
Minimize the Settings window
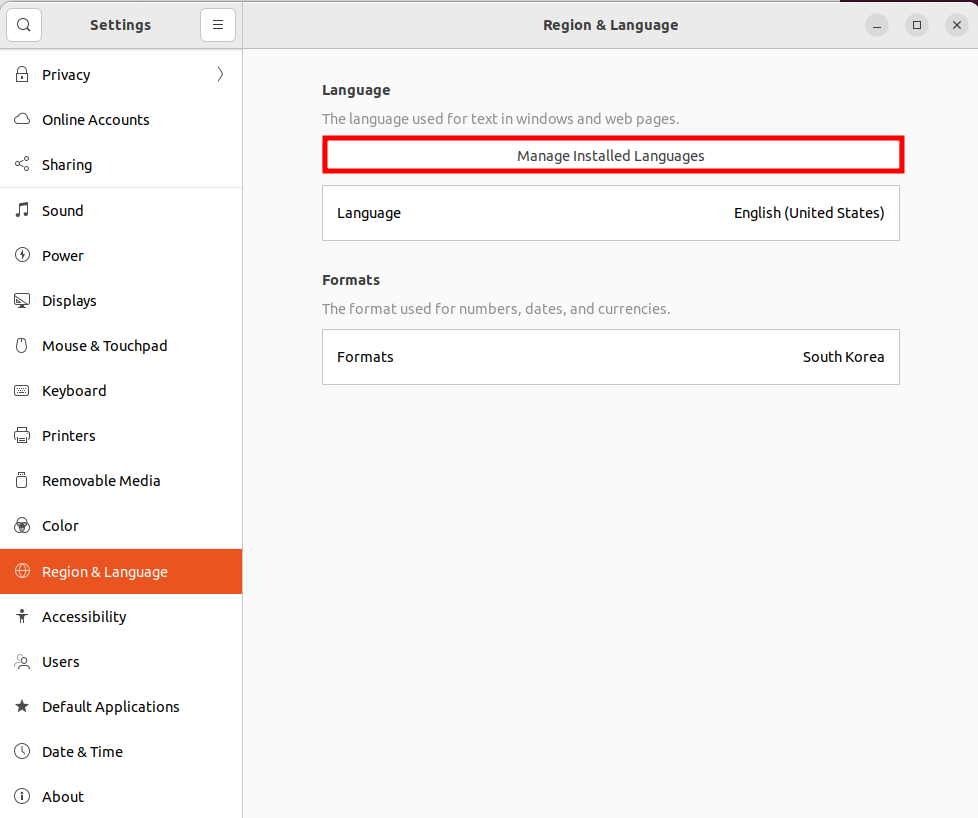[x=877, y=25]
